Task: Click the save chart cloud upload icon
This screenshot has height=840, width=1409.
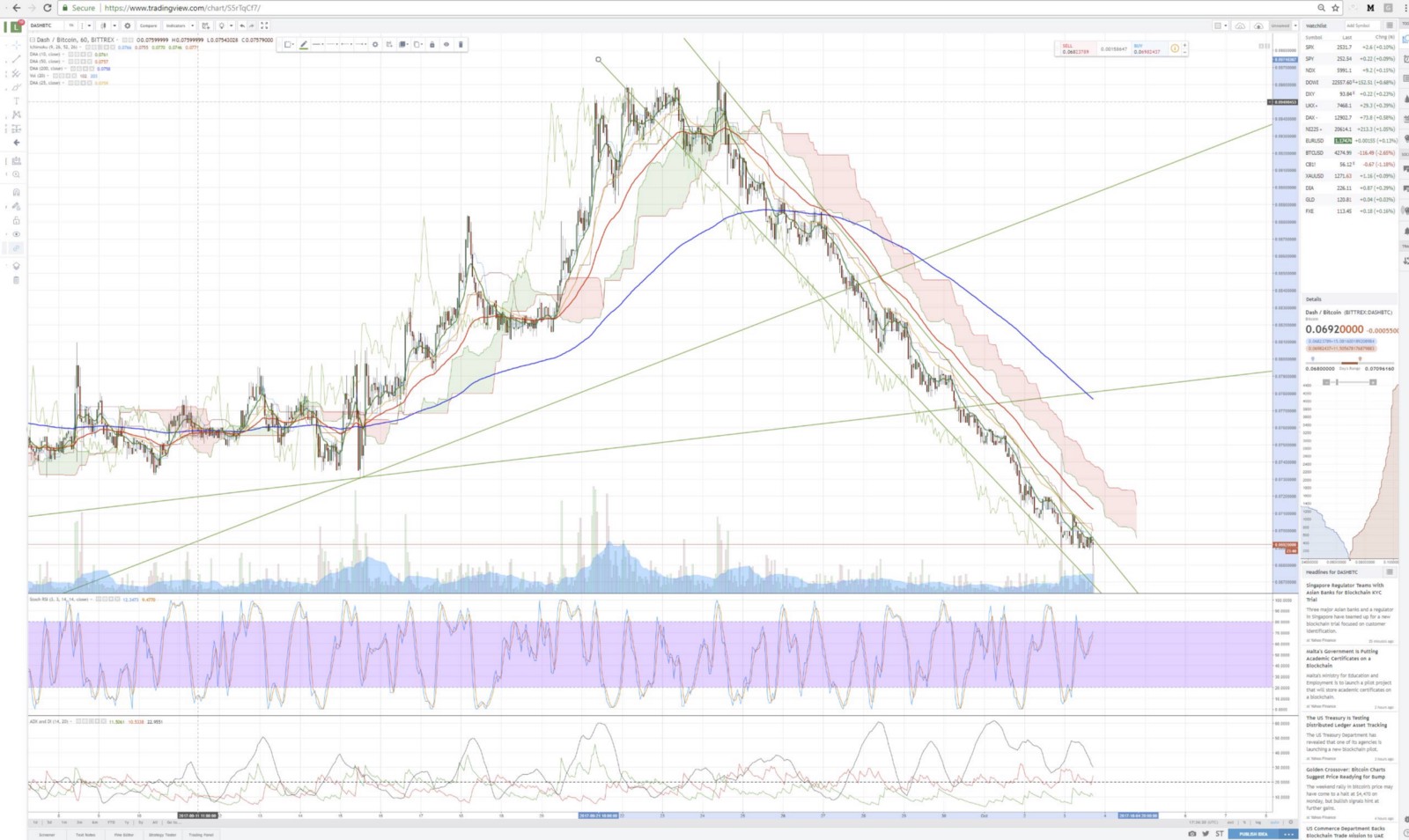Action: click(x=1258, y=26)
